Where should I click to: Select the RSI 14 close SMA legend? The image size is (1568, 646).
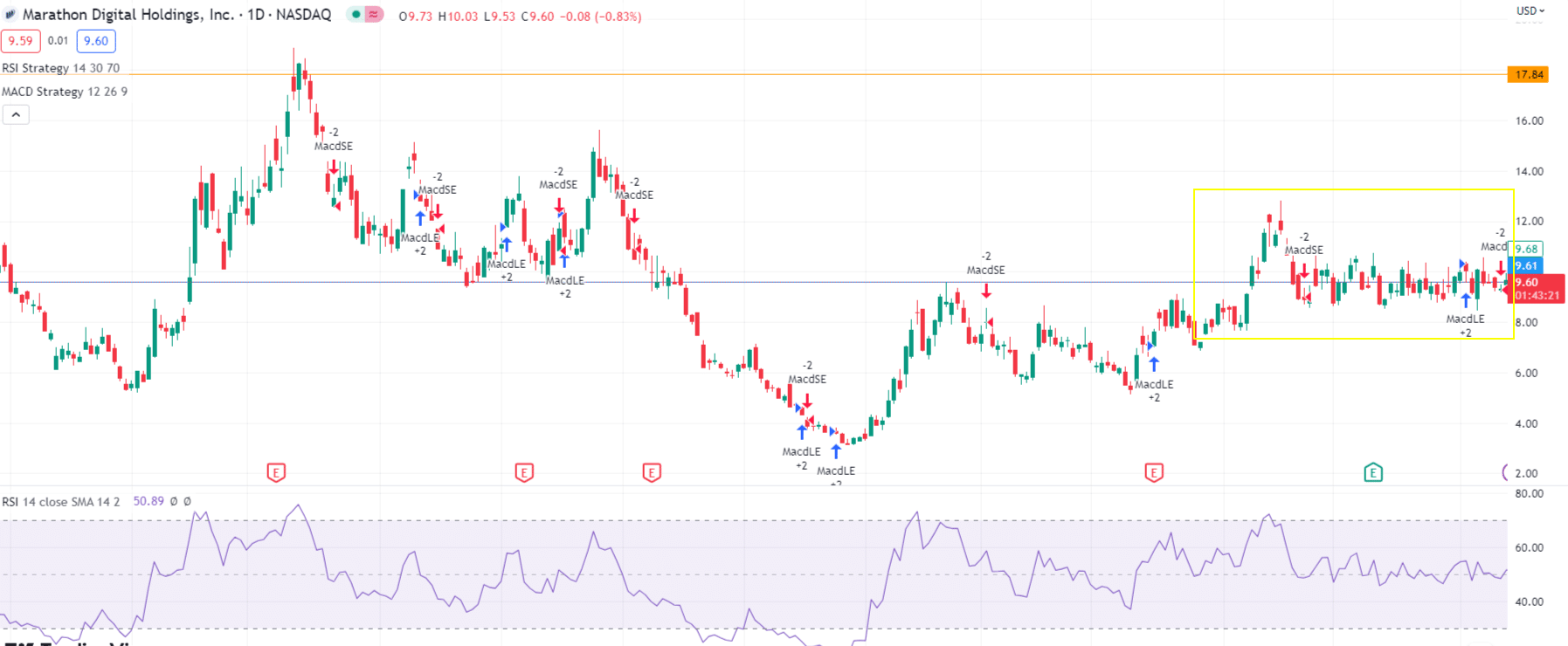coord(61,502)
